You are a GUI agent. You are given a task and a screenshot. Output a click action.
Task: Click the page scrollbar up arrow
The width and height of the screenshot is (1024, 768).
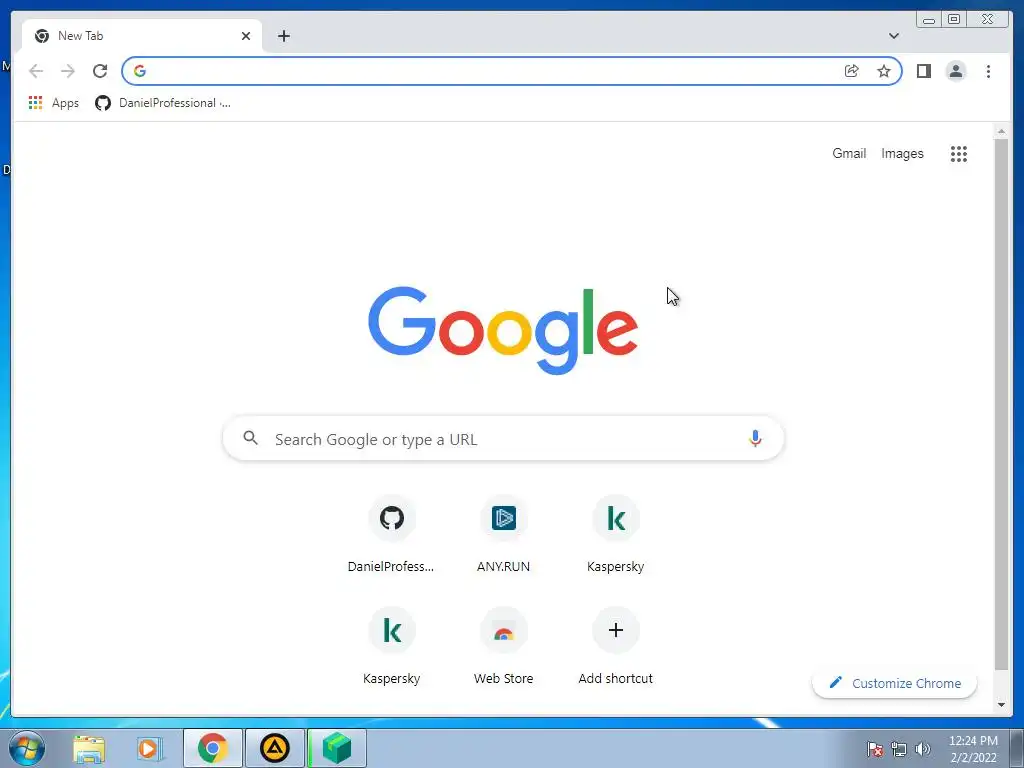pos(1001,132)
